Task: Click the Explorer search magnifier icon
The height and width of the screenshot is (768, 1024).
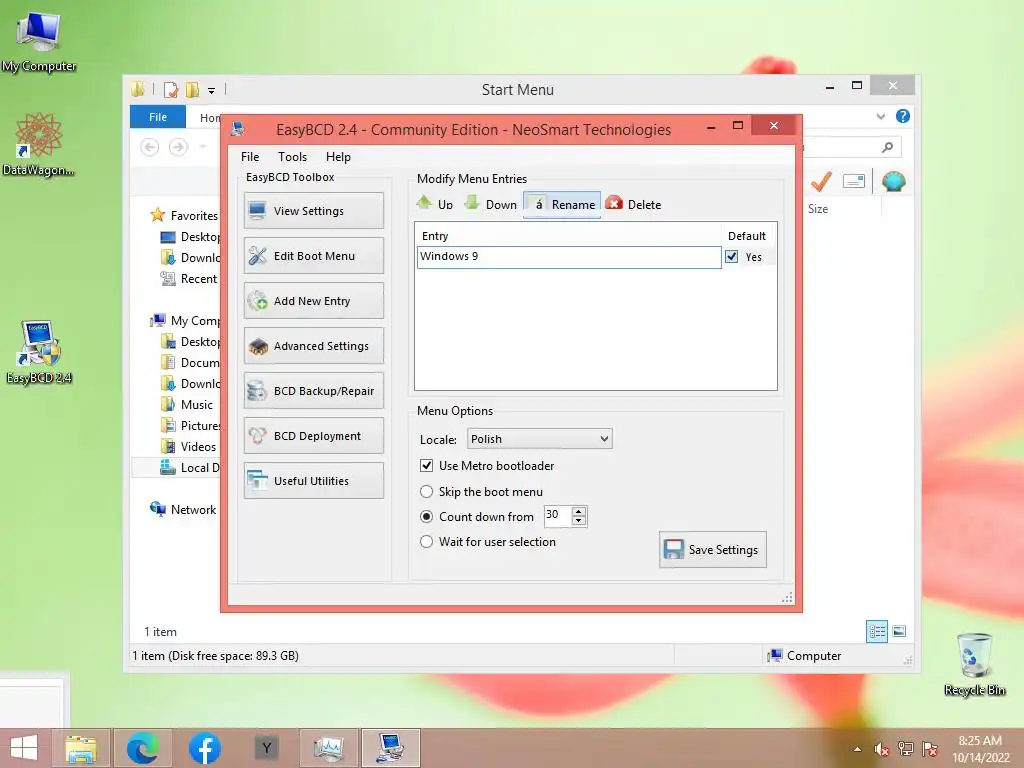Action: (887, 148)
